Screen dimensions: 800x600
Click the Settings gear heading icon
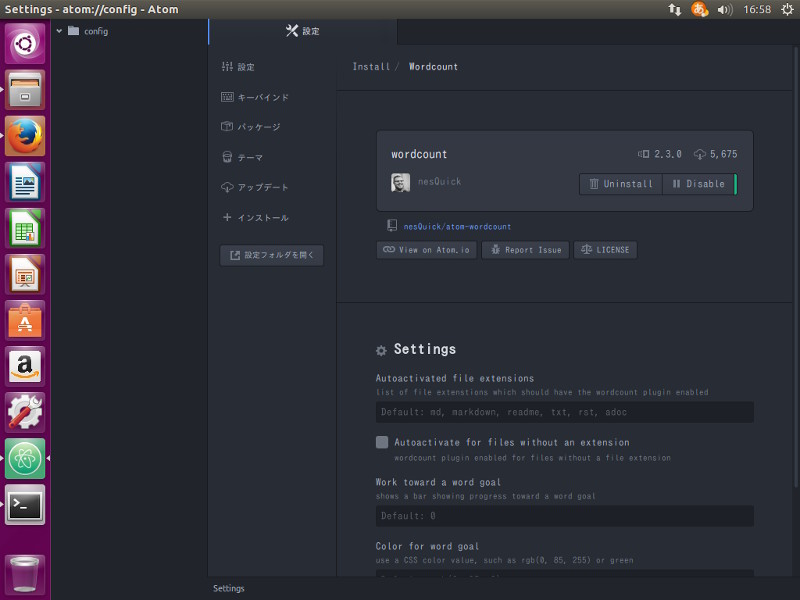(381, 351)
